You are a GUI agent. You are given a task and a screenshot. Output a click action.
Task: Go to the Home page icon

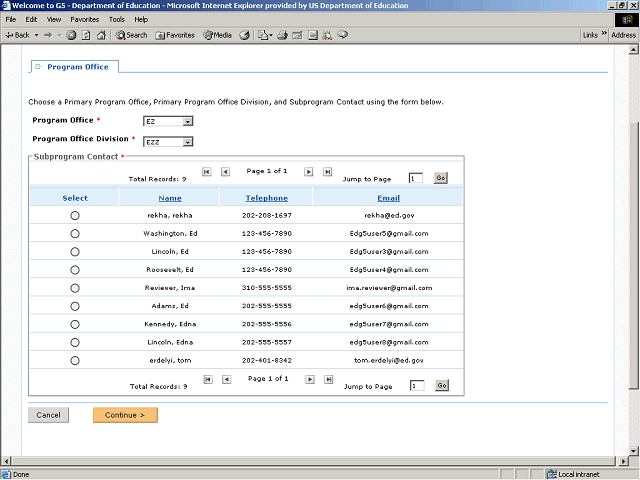click(101, 35)
